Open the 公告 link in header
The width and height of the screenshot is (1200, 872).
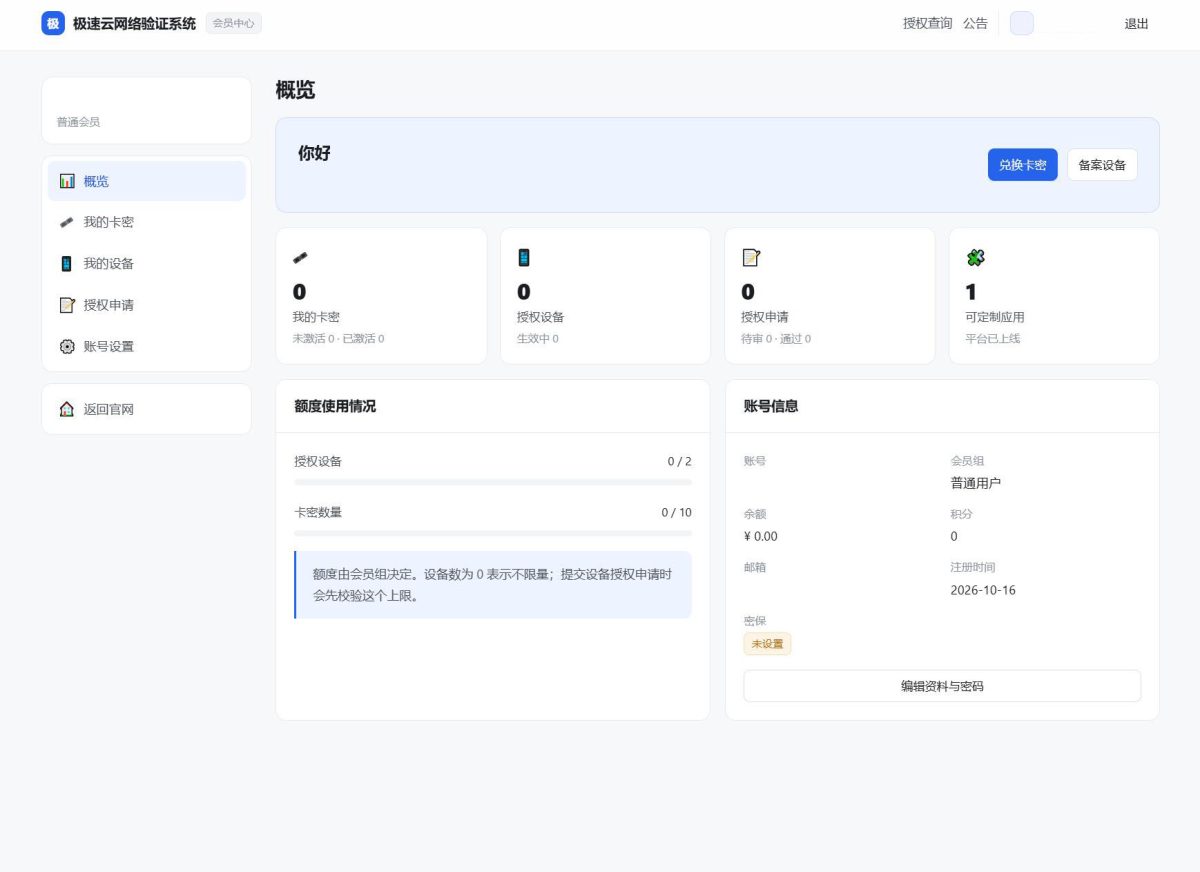point(975,24)
